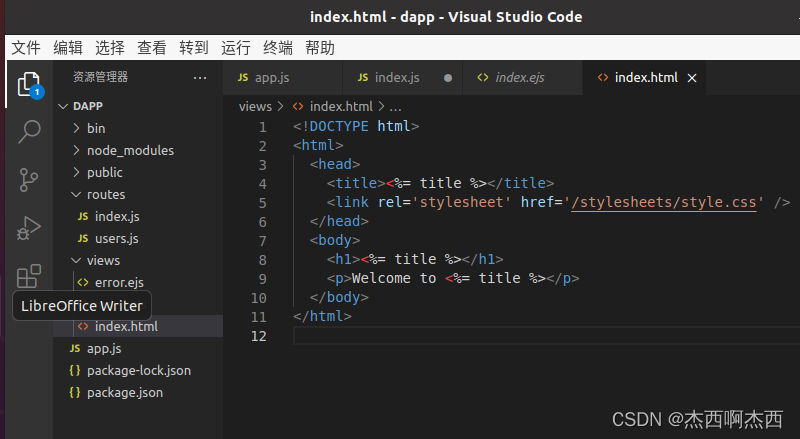The width and height of the screenshot is (800, 439).
Task: Click the 资源管理器 panel title
Action: coord(101,77)
